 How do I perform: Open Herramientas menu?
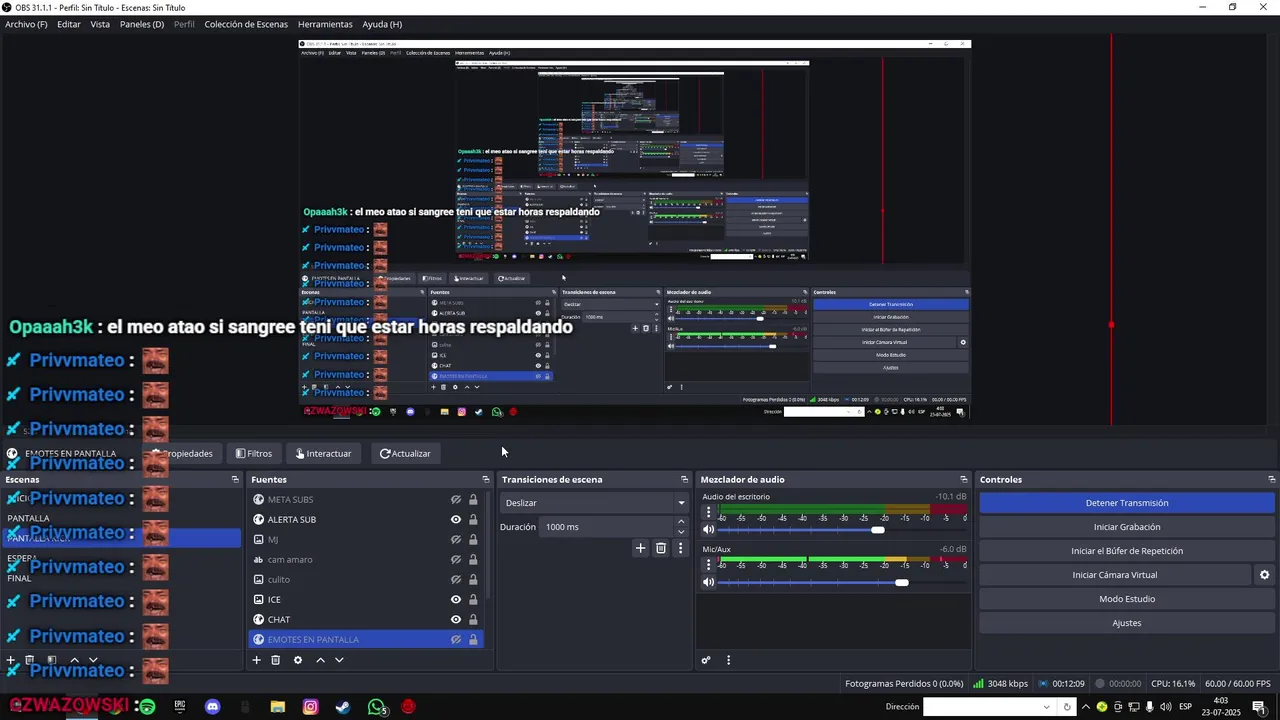(325, 24)
